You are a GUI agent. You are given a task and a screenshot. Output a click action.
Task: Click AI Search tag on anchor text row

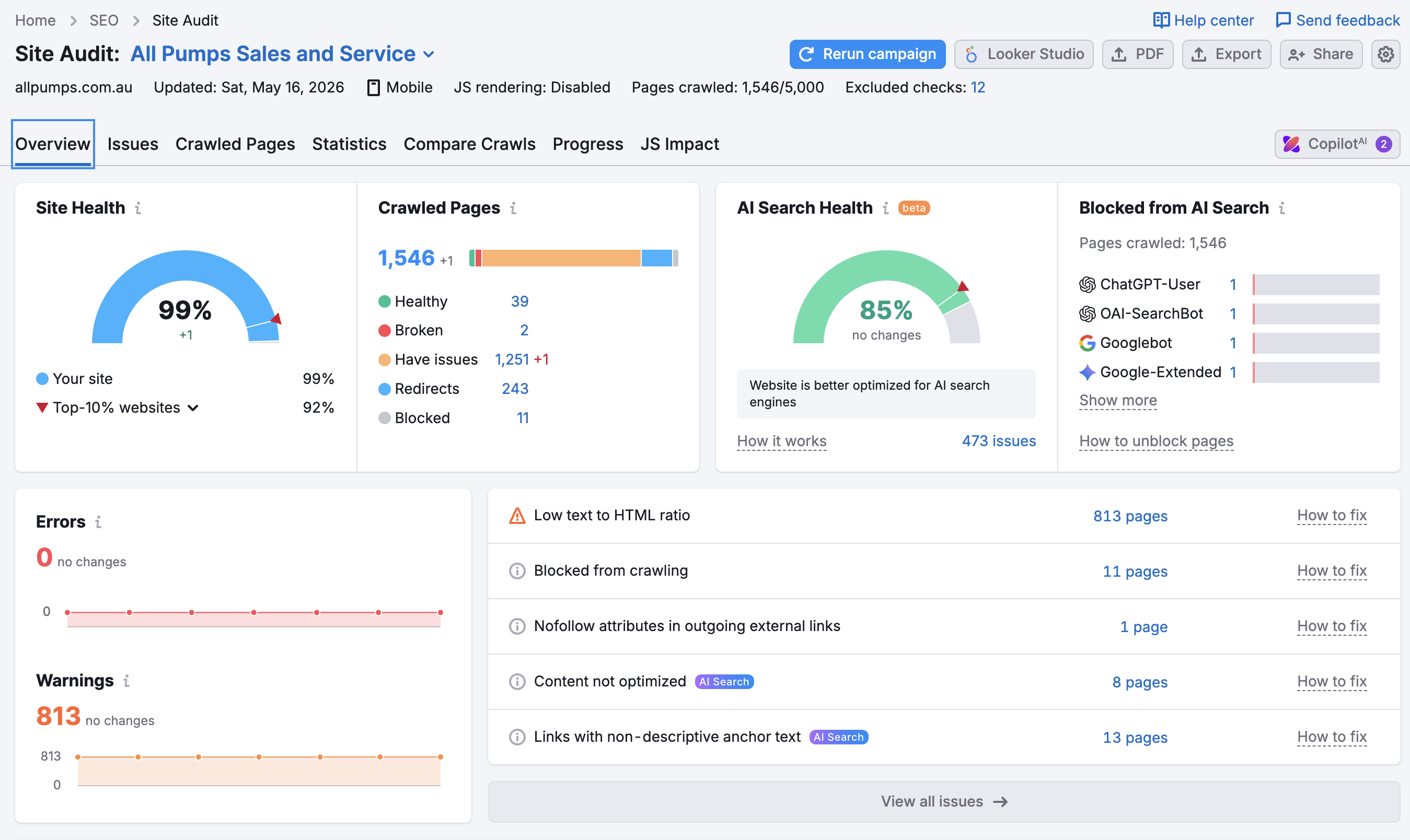click(839, 738)
